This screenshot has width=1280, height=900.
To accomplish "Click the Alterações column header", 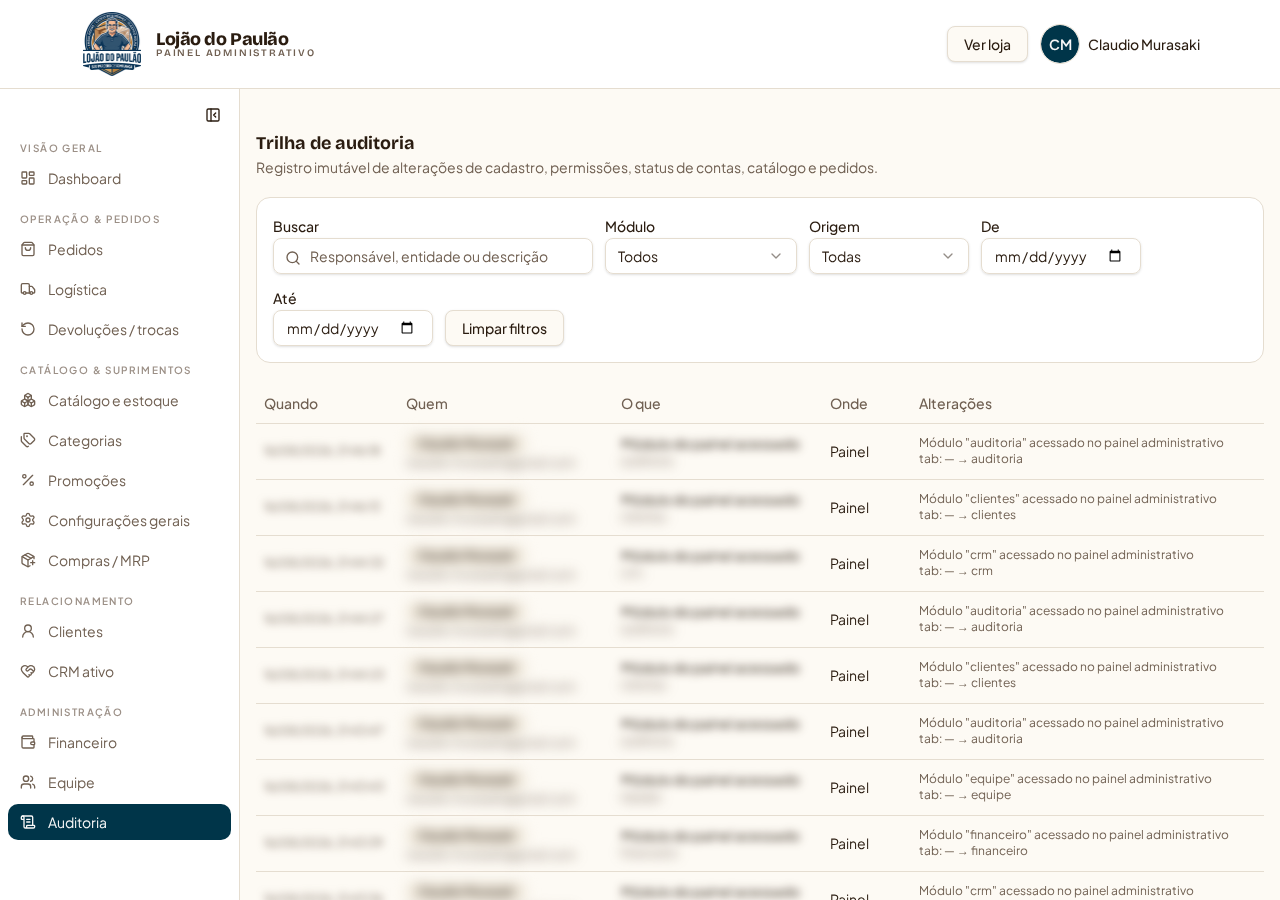I will click(x=955, y=403).
